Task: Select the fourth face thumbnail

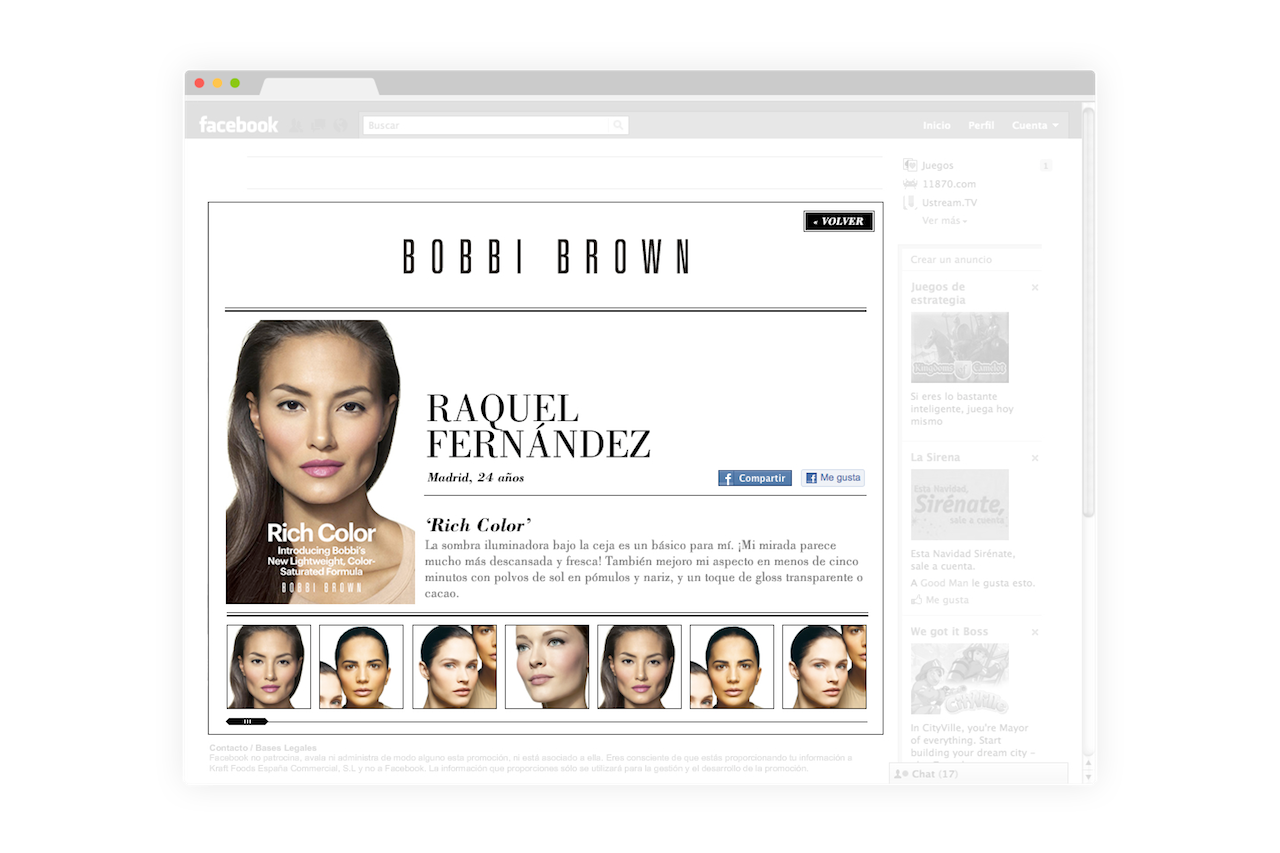Action: point(547,667)
